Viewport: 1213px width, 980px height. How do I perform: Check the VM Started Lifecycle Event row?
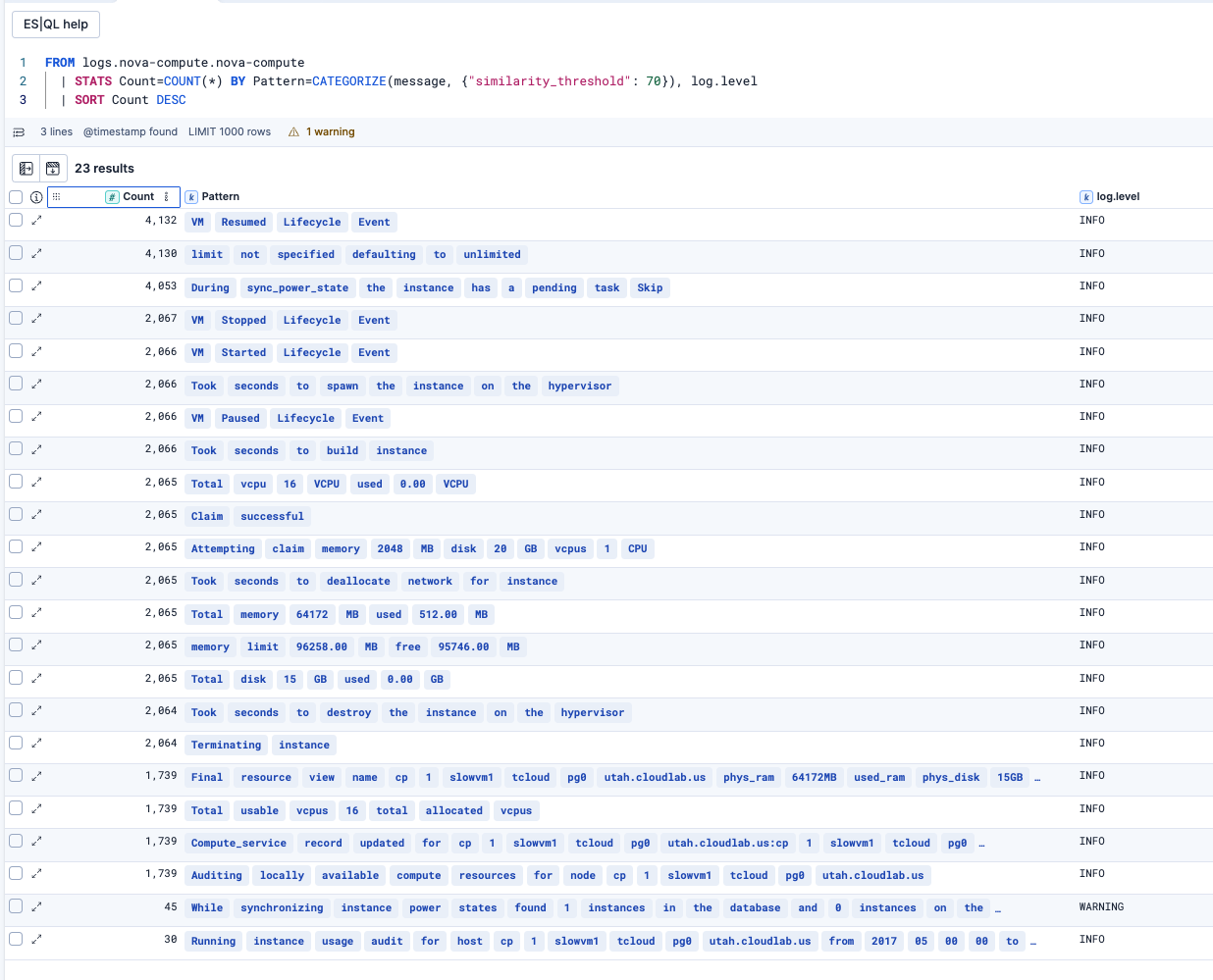16,351
